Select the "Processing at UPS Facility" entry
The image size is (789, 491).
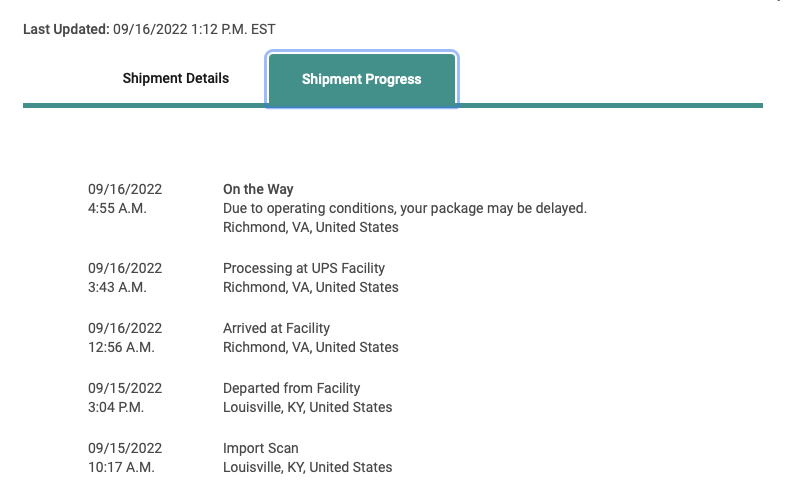(303, 268)
